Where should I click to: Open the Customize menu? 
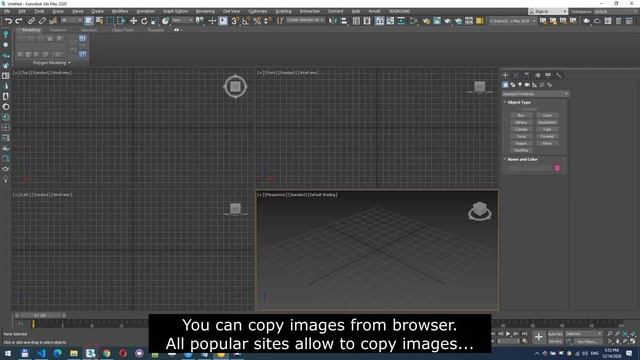pos(258,11)
